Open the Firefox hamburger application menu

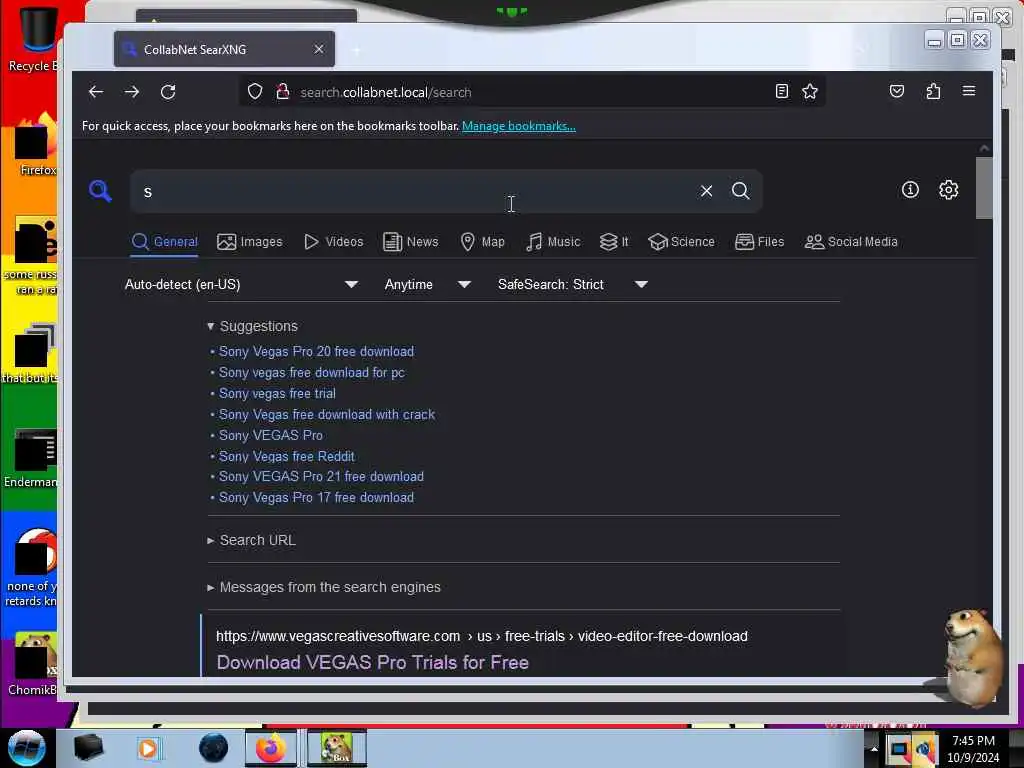[x=968, y=91]
